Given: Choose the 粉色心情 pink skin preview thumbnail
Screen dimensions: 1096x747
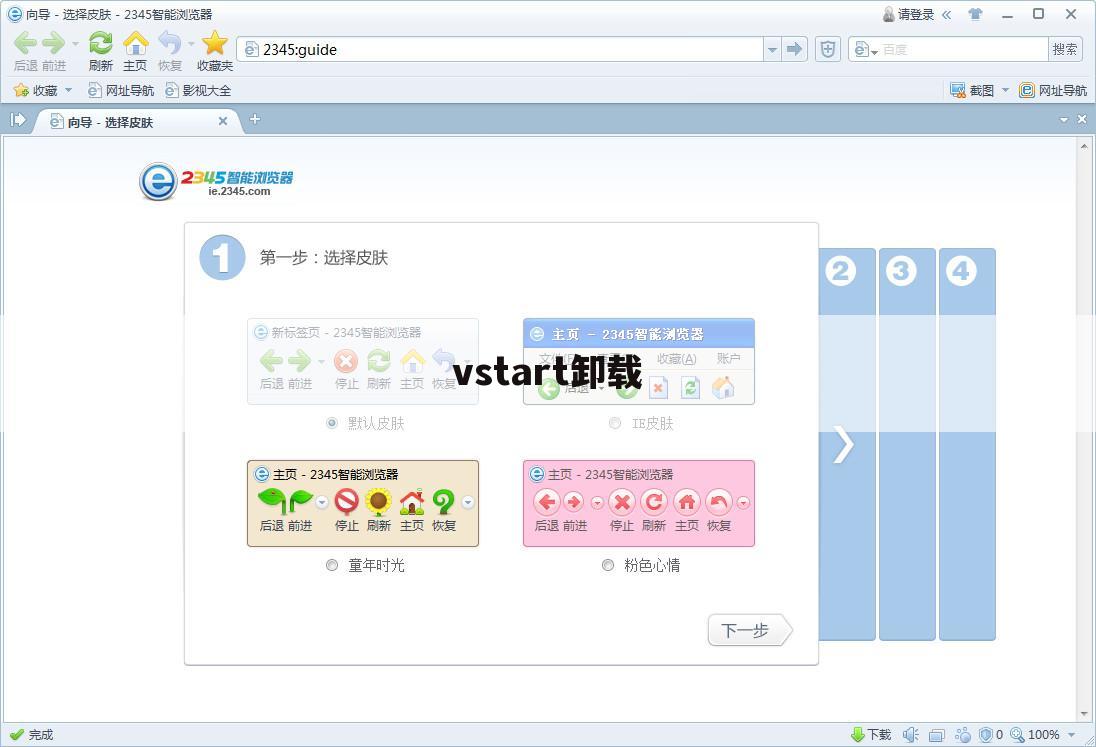Looking at the screenshot, I should [639, 503].
